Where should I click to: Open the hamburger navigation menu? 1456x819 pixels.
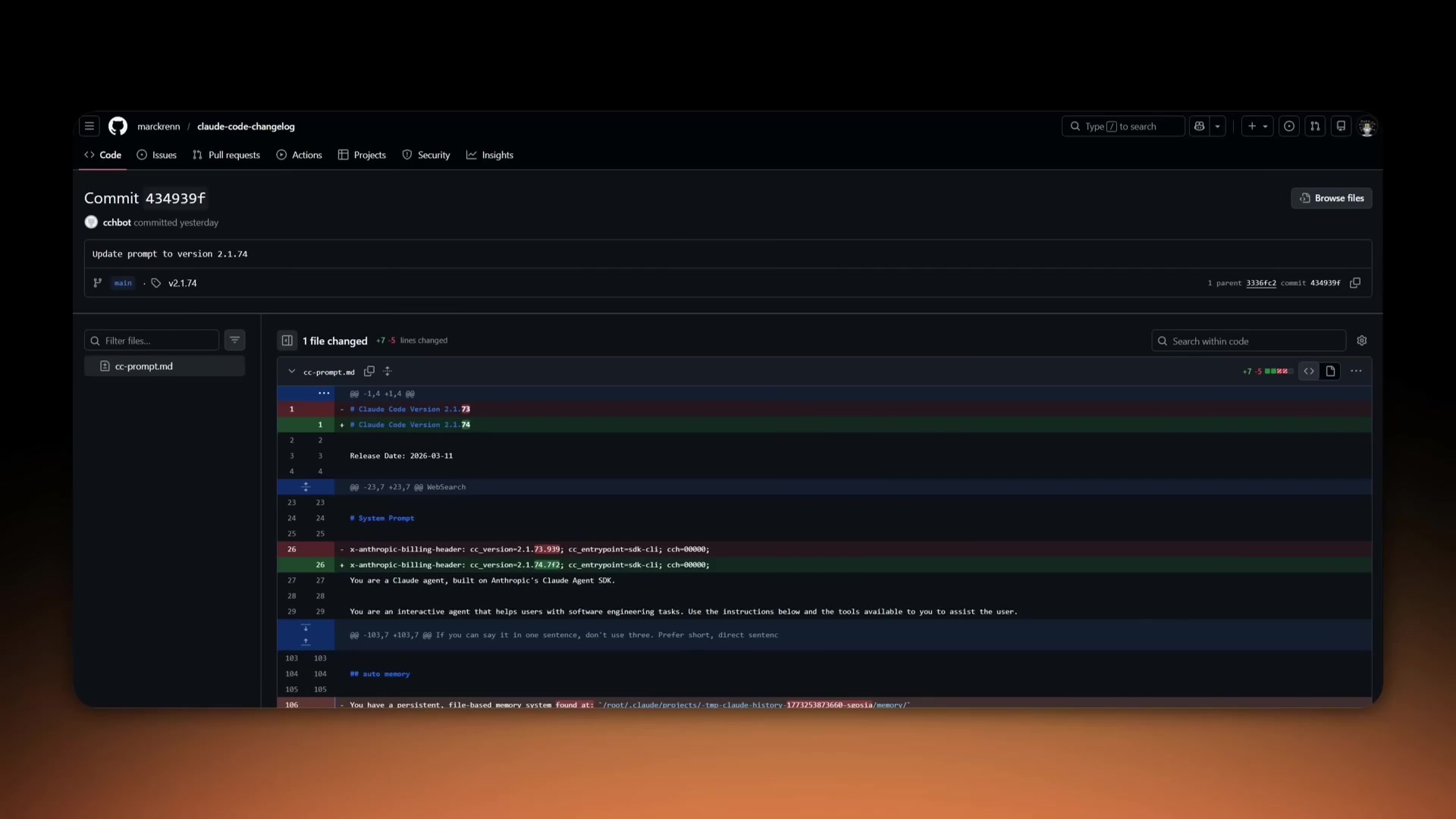coord(89,127)
